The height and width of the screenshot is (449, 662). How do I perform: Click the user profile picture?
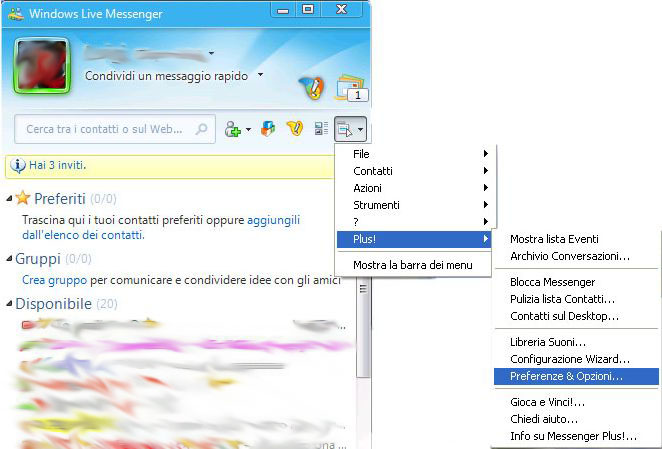(42, 65)
